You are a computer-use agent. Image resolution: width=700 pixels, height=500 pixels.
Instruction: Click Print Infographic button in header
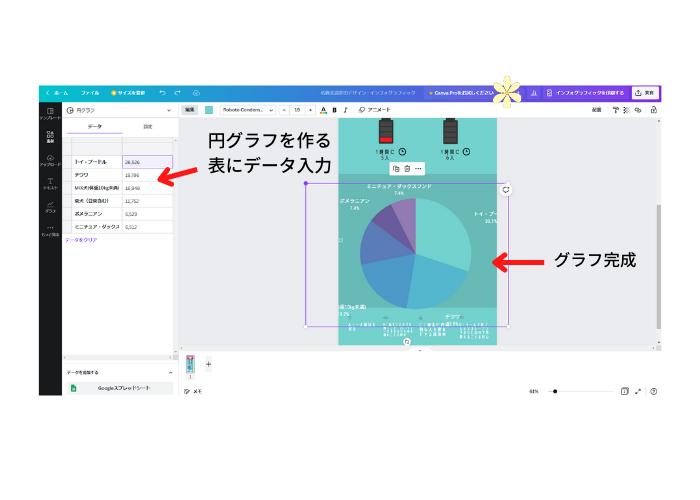pyautogui.click(x=585, y=93)
